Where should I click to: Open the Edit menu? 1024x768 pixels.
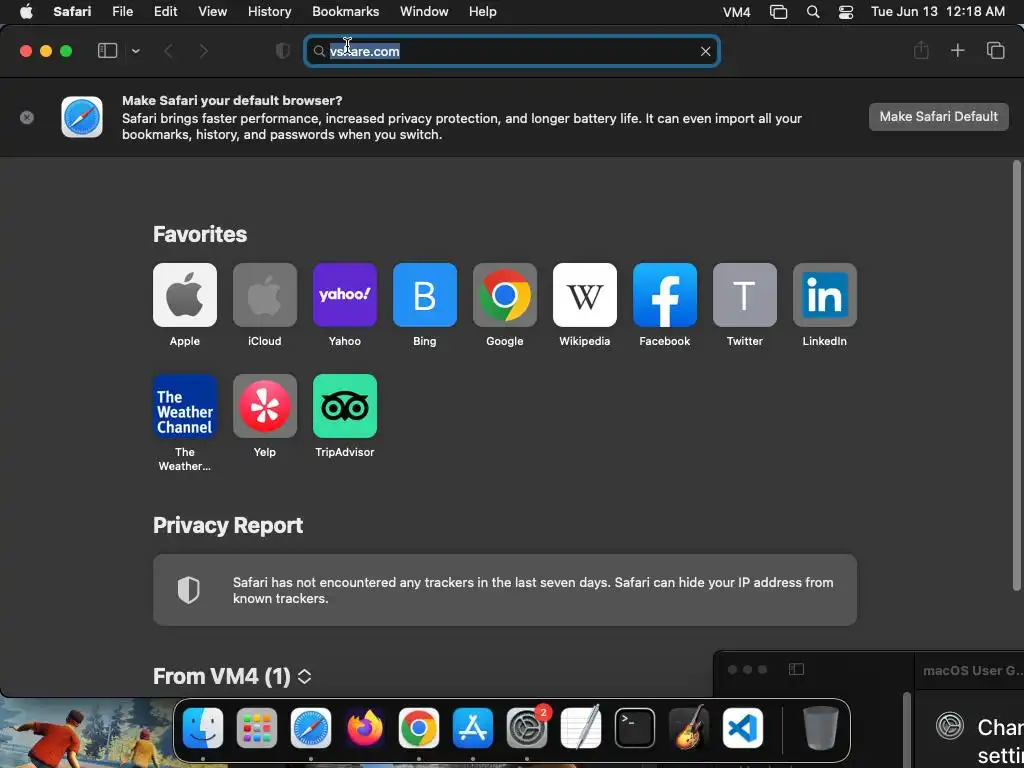point(165,12)
